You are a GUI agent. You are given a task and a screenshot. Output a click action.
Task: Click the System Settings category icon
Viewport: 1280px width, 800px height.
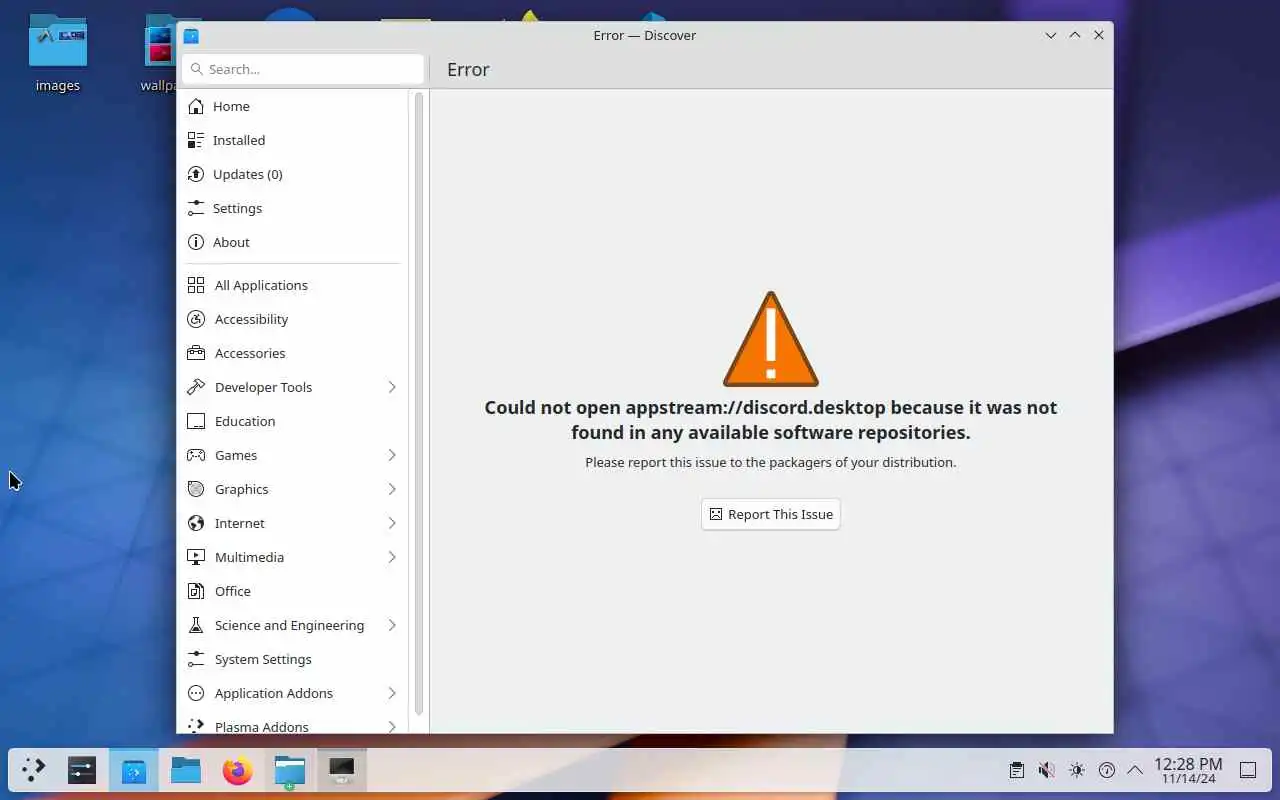196,659
